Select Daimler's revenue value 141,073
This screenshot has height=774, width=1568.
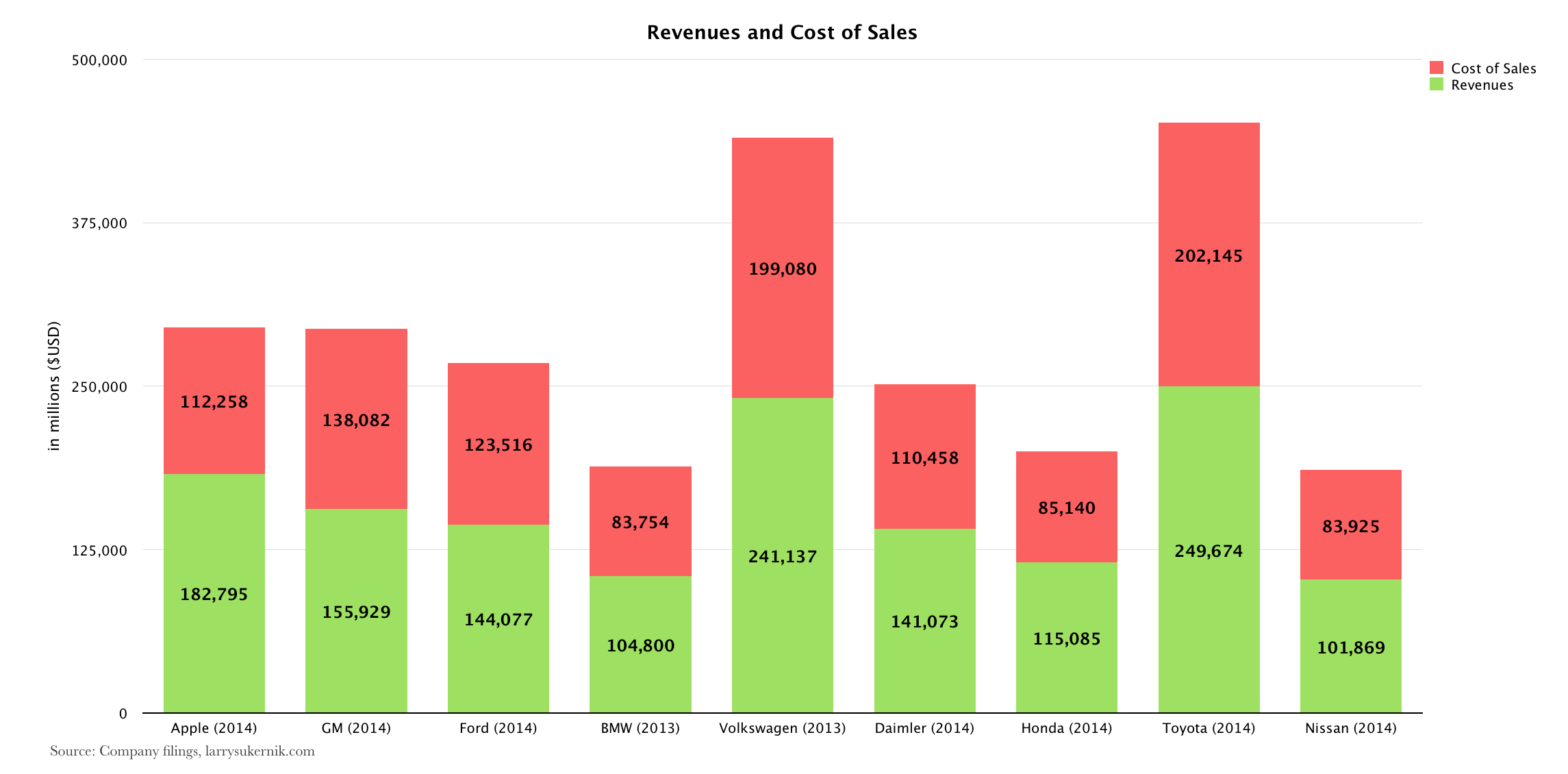[x=924, y=621]
